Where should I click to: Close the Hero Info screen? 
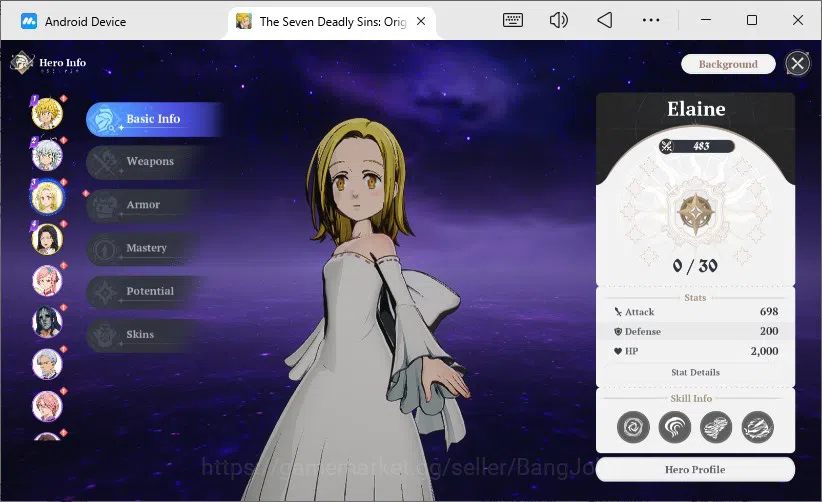point(797,64)
